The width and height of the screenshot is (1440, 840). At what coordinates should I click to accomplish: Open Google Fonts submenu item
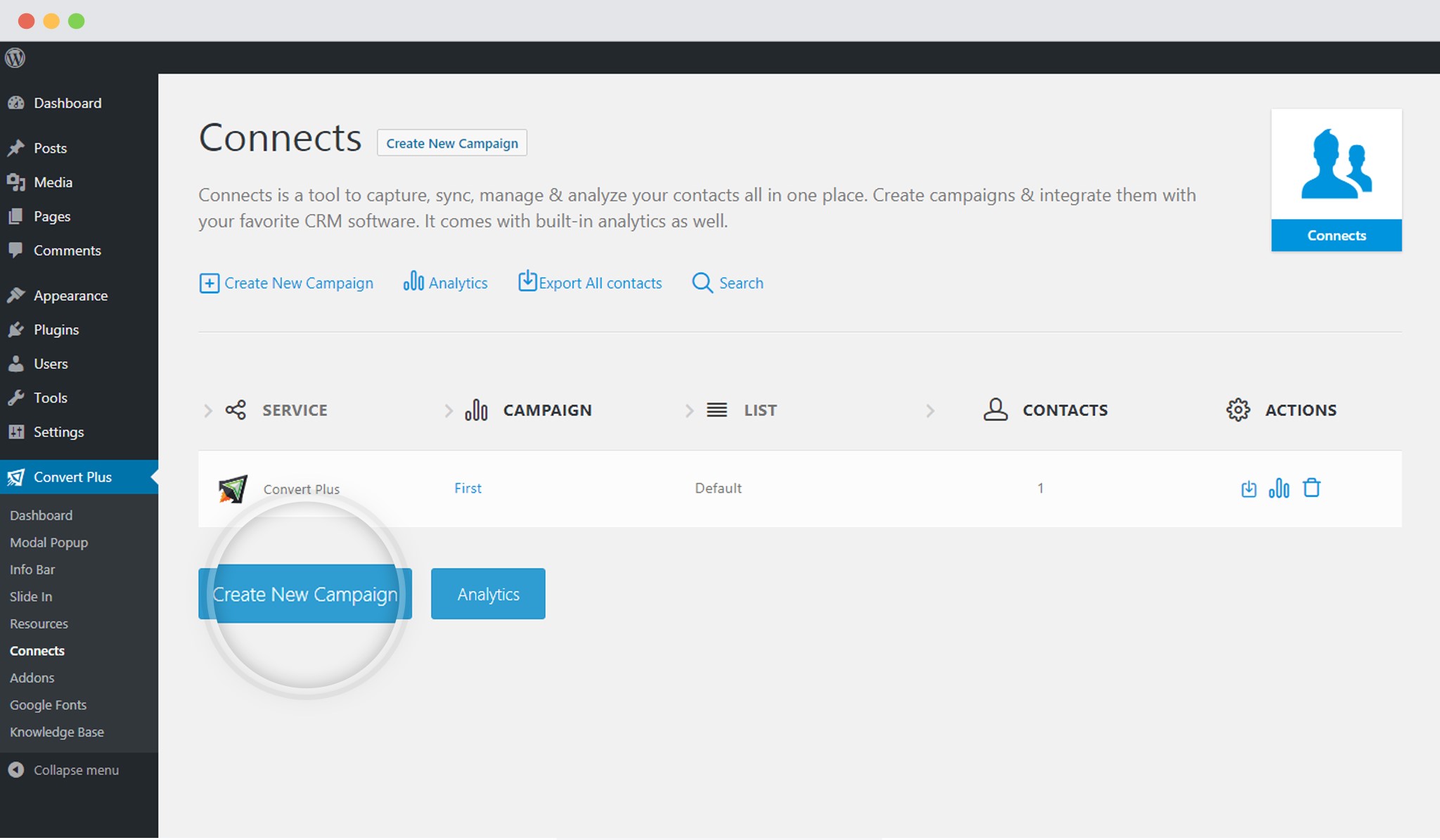[48, 705]
